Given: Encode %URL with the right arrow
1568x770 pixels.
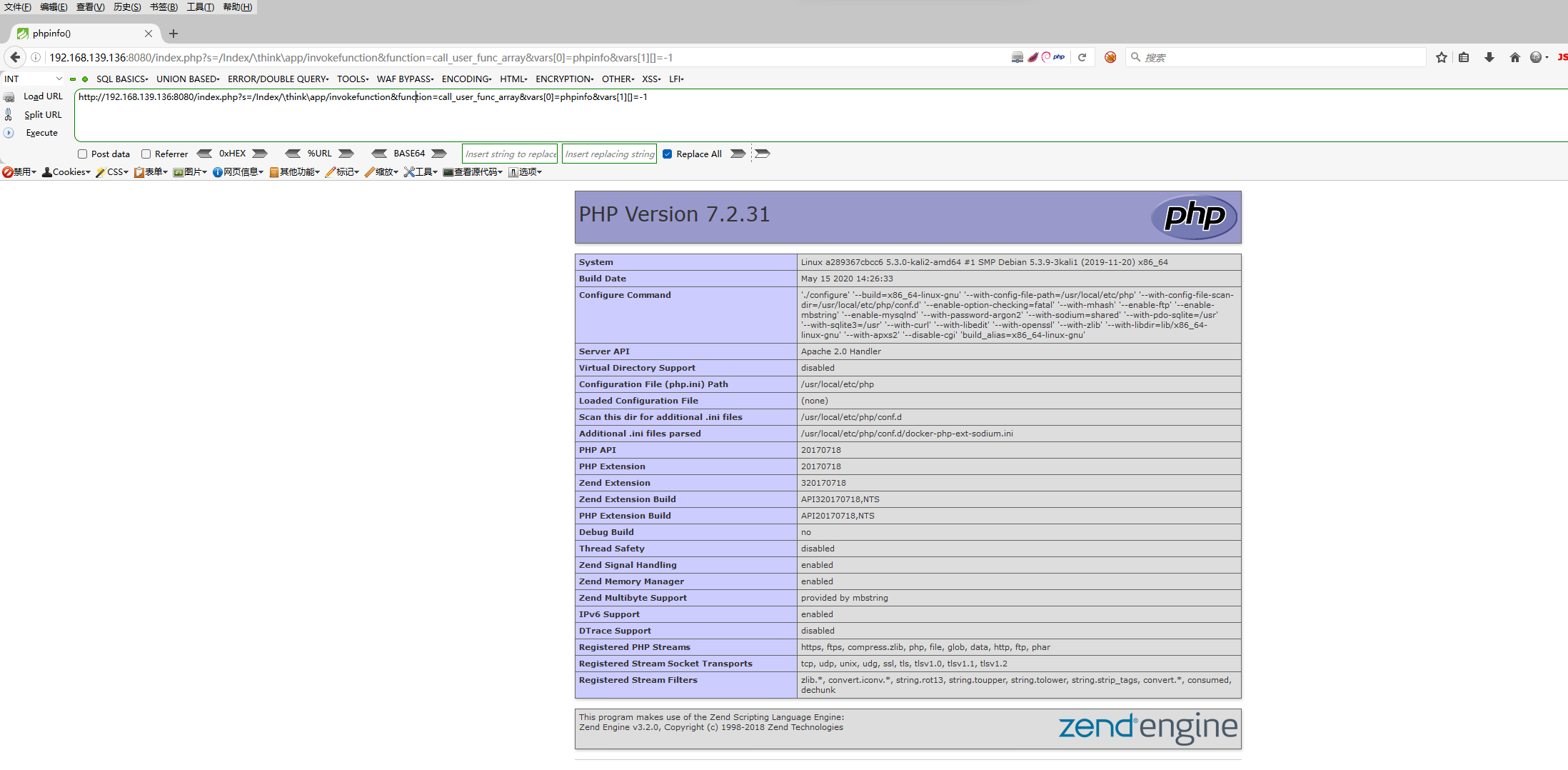Looking at the screenshot, I should pyautogui.click(x=346, y=154).
